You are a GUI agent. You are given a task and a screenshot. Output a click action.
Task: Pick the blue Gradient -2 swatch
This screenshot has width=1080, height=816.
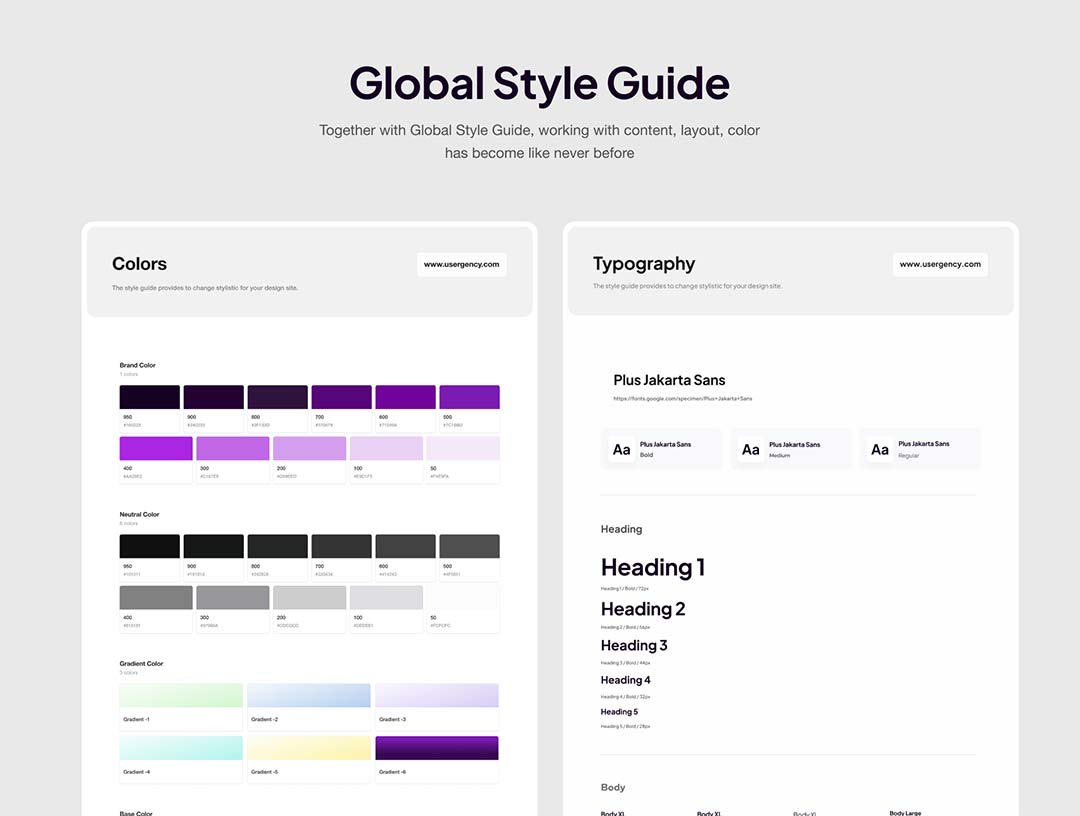point(309,696)
